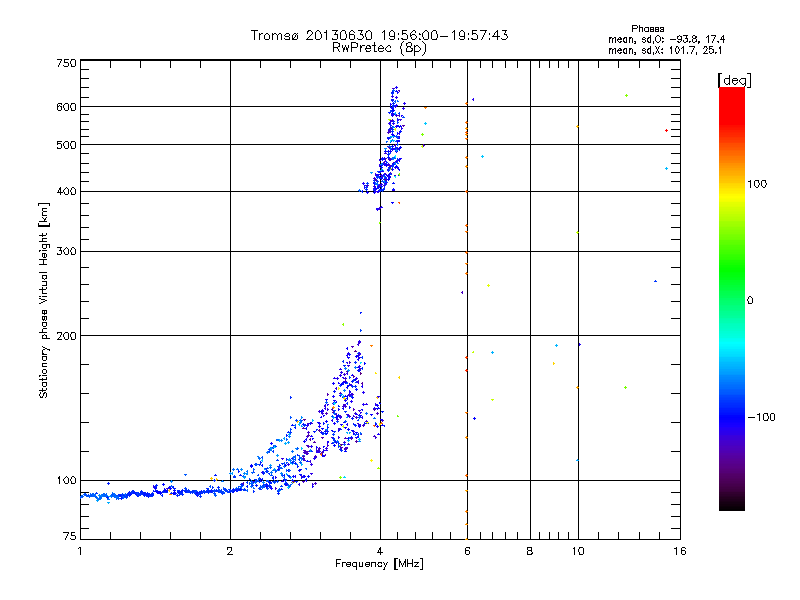This screenshot has height=600, width=800.
Task: Click the y-axis tick label '75'
Action: (70, 536)
